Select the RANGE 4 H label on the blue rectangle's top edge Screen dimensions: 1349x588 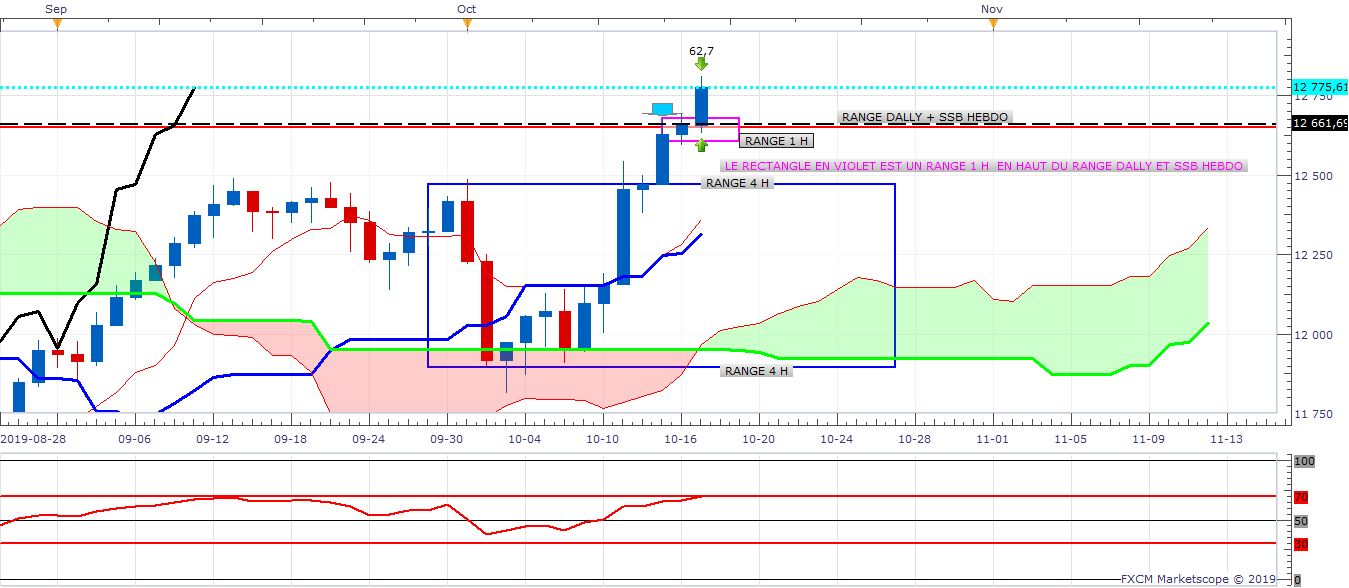tap(737, 183)
